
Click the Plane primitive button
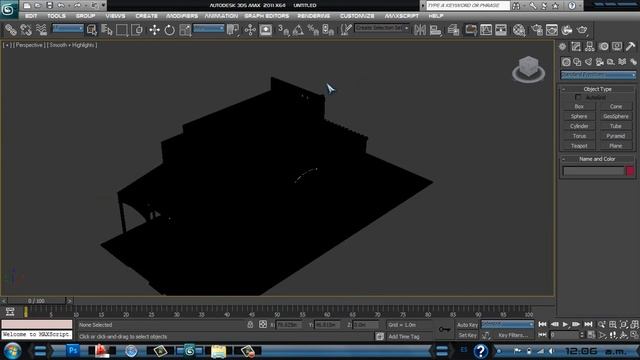coord(616,146)
